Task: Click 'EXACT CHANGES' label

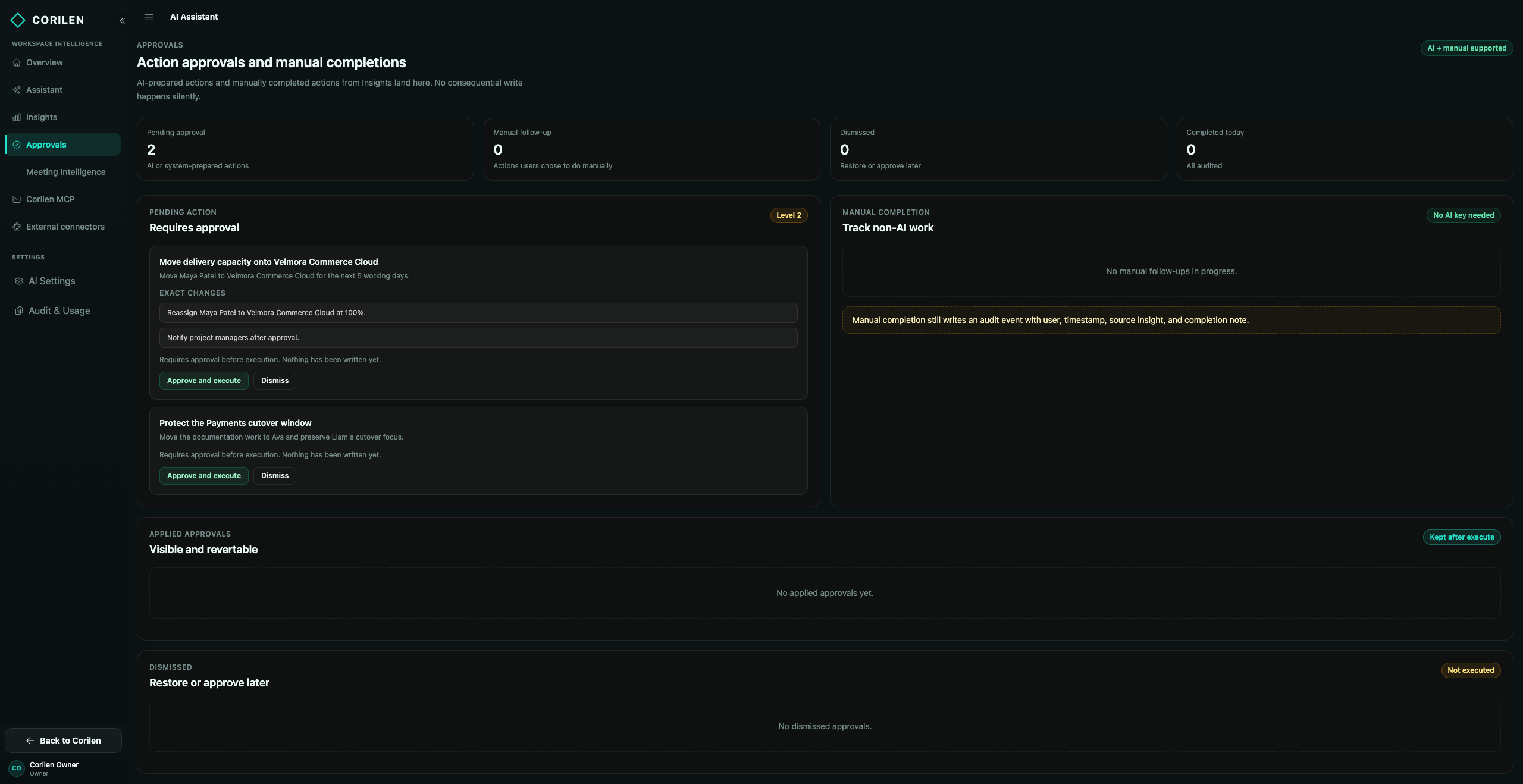Action: 192,293
